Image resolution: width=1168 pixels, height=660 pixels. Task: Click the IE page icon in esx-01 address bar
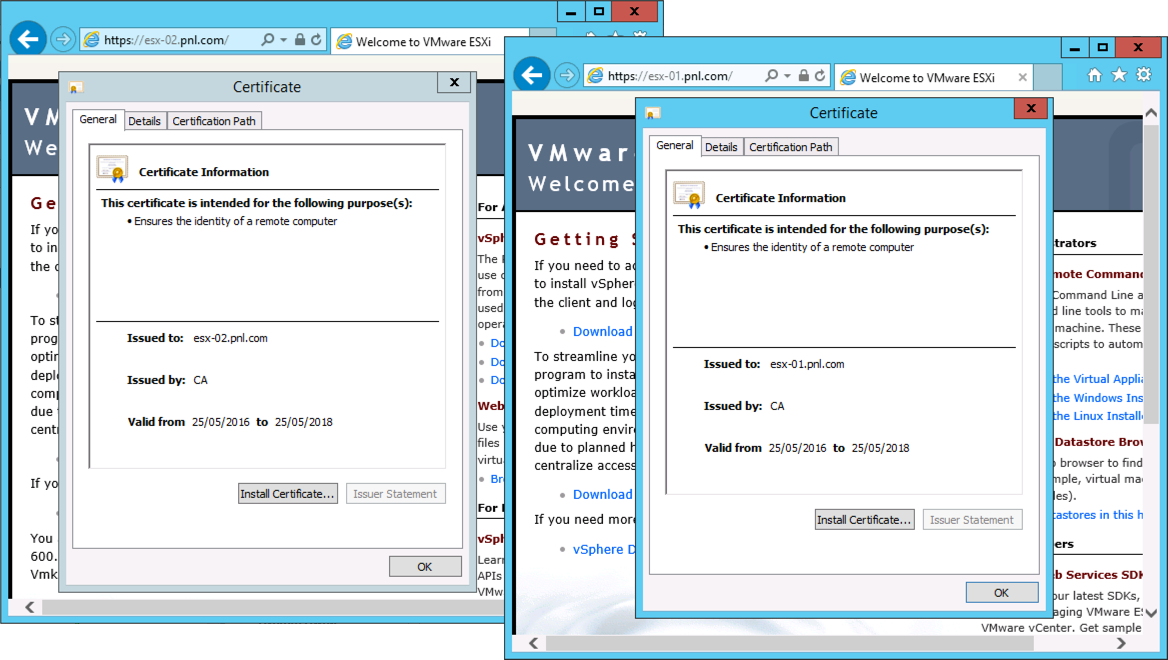pos(595,75)
